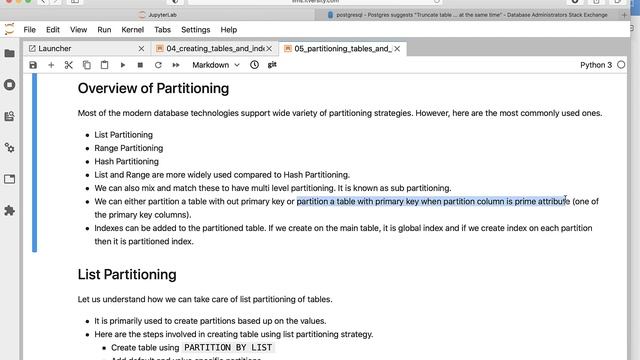Switch to the JupyterLab browser tab
Image resolution: width=640 pixels, height=360 pixels.
point(158,15)
